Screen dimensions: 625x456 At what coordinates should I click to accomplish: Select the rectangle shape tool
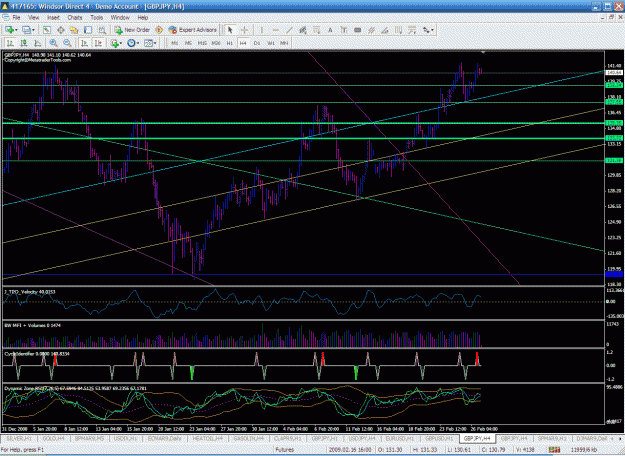(x=358, y=30)
